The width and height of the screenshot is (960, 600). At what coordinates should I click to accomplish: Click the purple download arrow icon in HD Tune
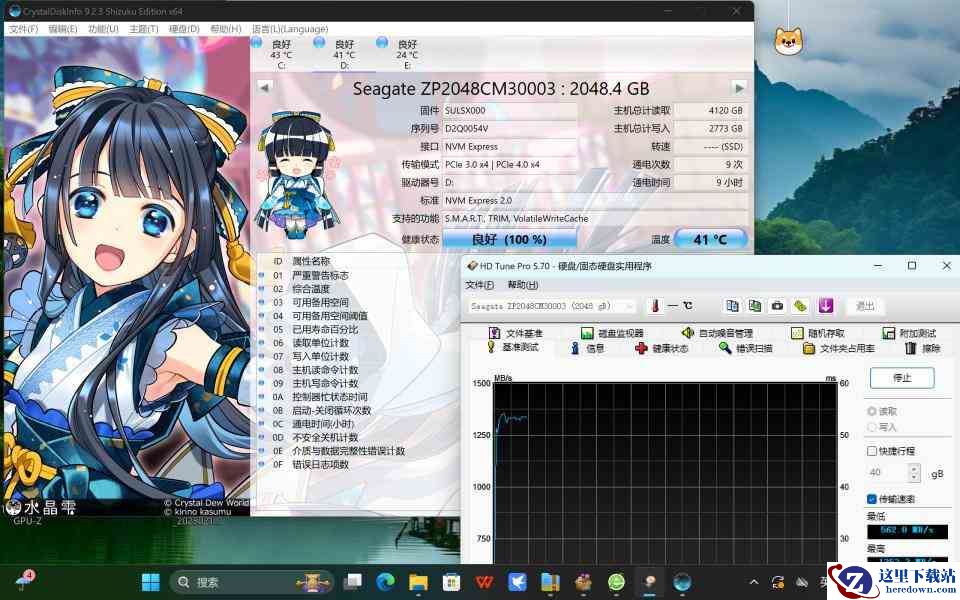[825, 306]
